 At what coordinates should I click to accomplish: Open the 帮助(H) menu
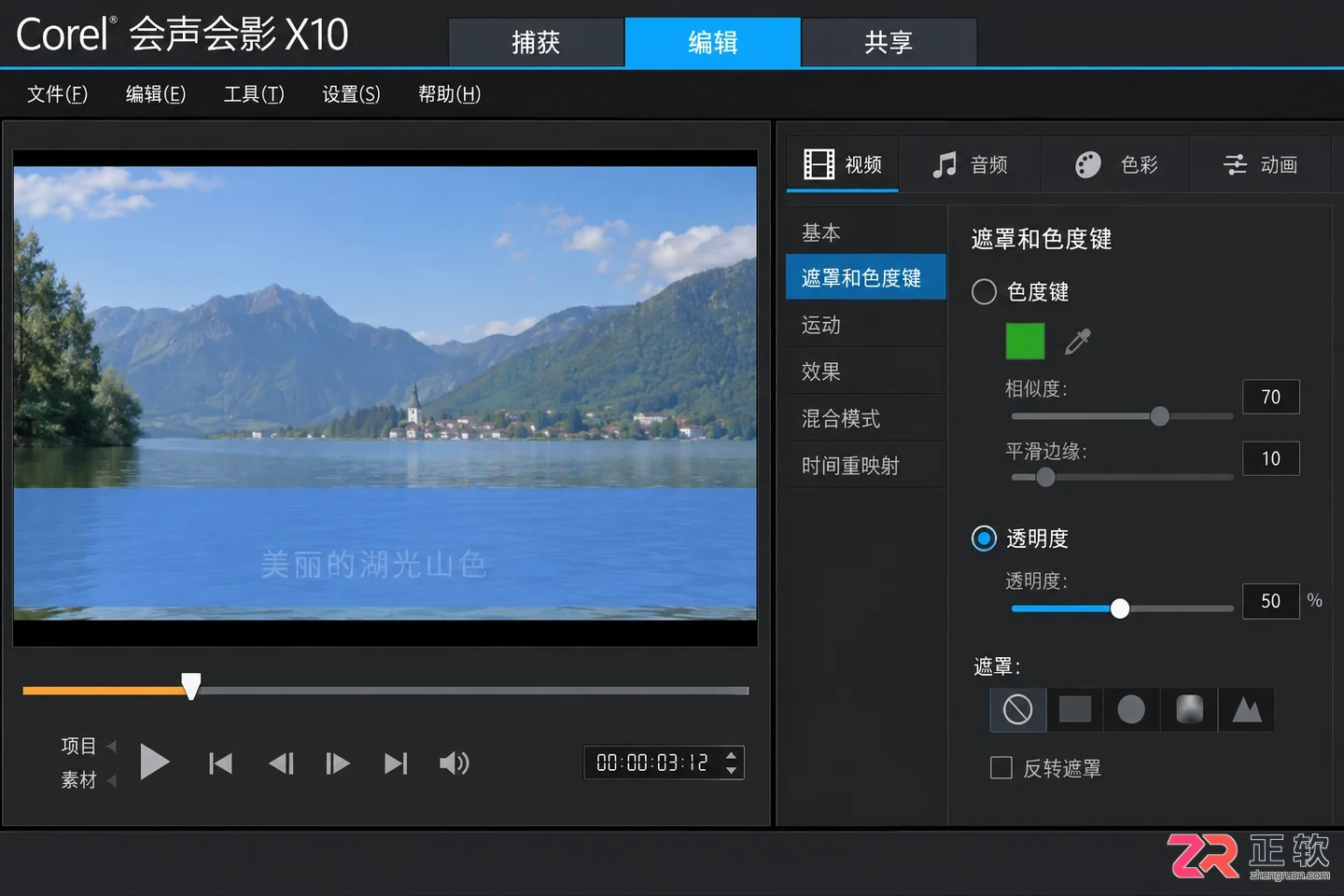click(x=449, y=94)
